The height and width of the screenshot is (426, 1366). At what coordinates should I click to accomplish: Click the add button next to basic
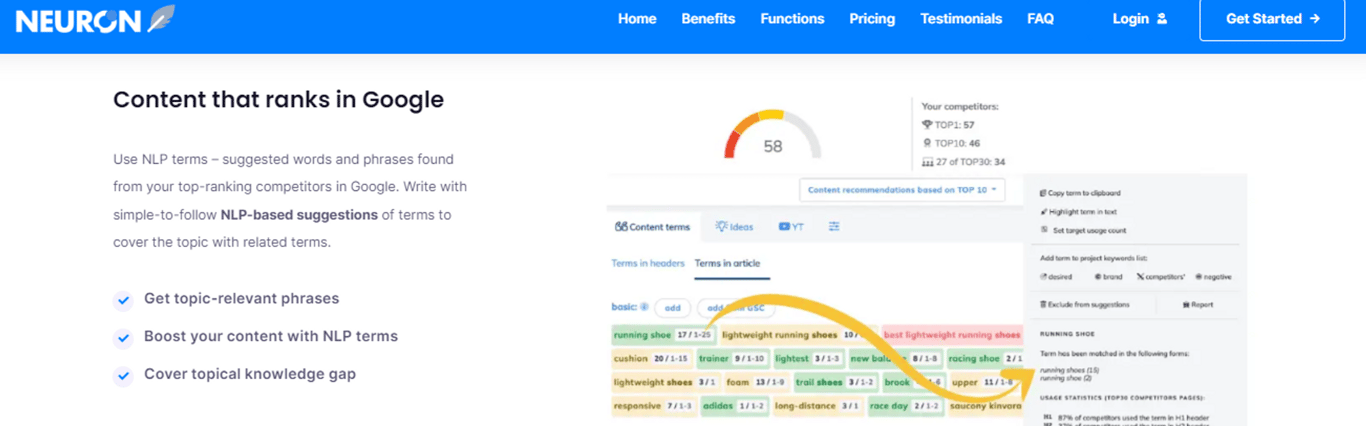tap(673, 308)
